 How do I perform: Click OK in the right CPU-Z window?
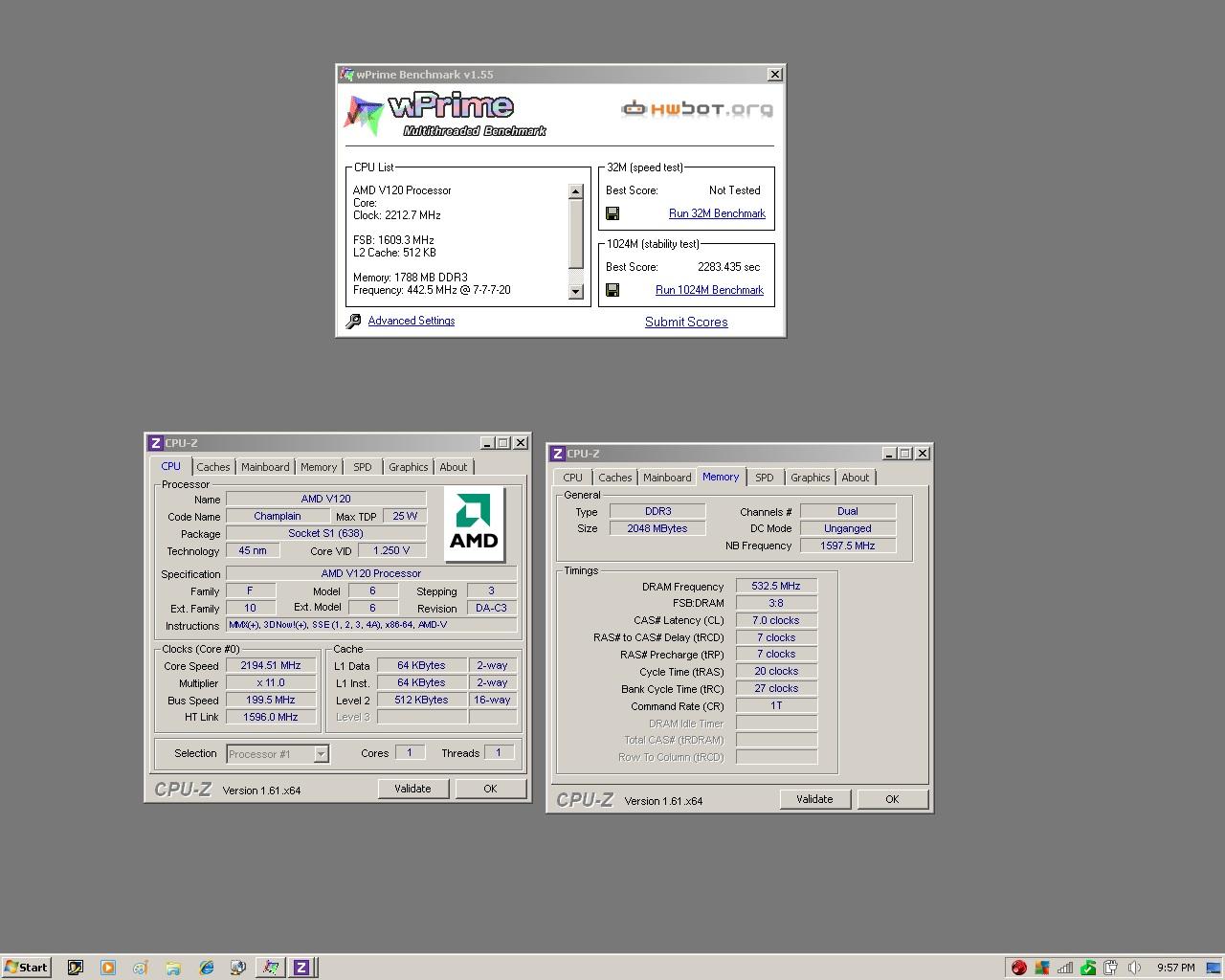[892, 799]
